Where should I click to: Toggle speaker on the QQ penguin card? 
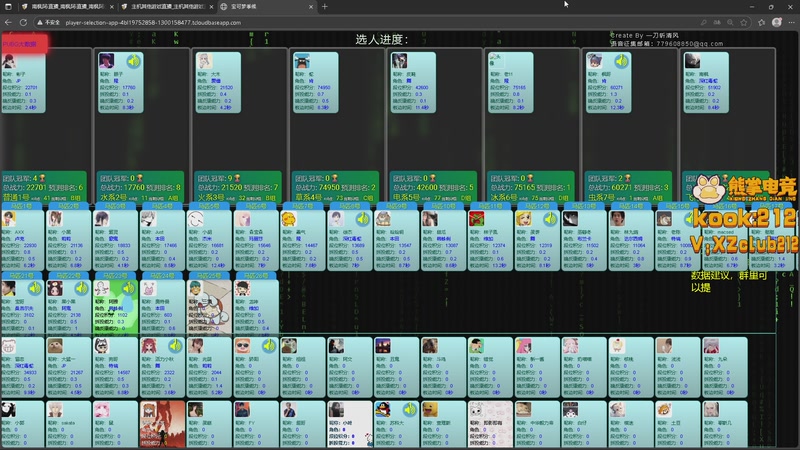[409, 410]
